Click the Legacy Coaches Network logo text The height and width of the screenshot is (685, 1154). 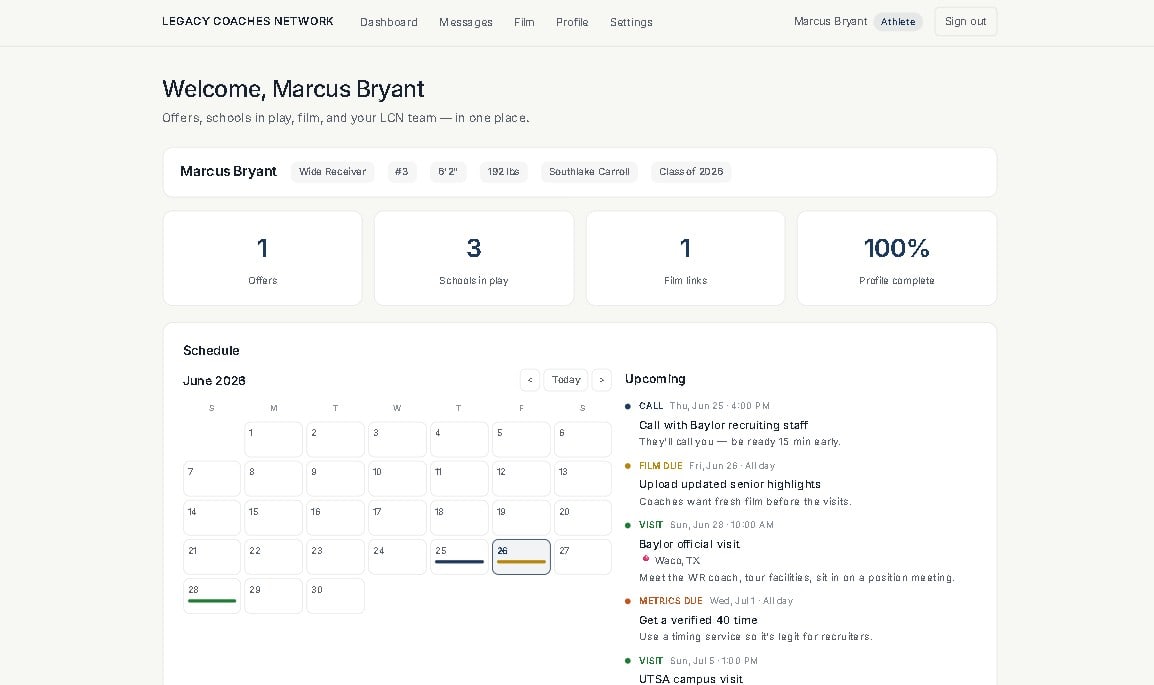248,21
